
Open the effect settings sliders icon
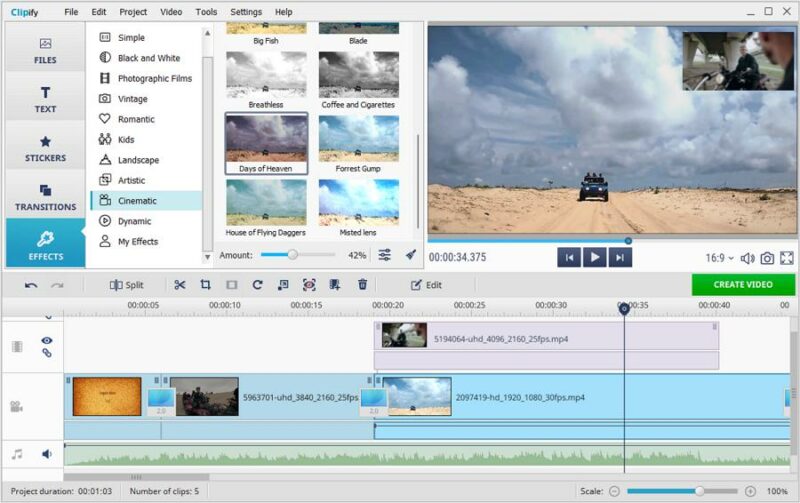(385, 255)
